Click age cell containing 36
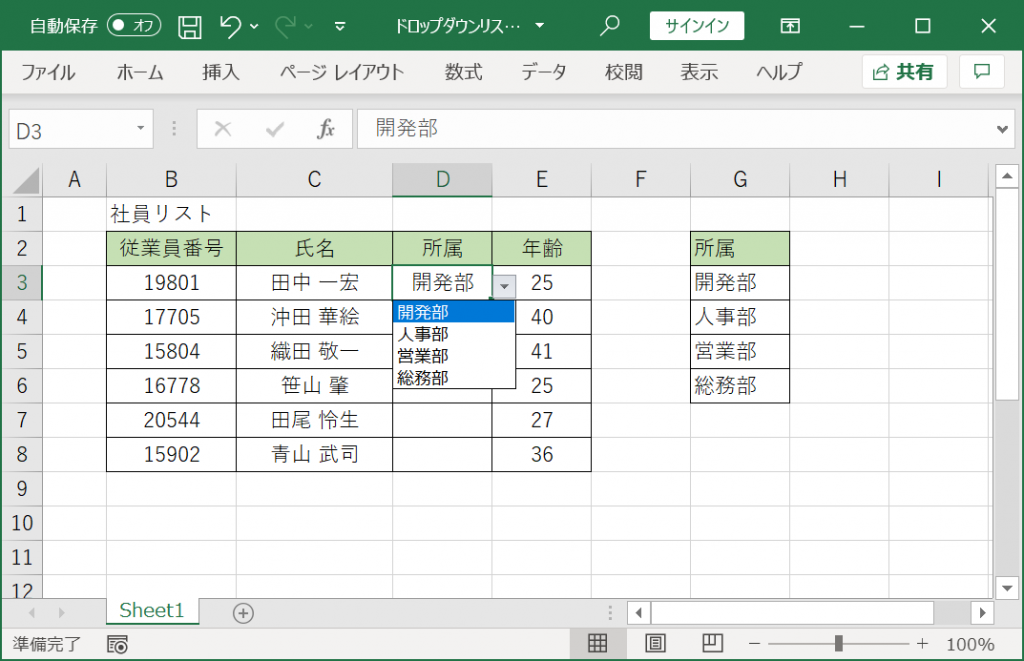The width and height of the screenshot is (1024, 661). coord(541,454)
